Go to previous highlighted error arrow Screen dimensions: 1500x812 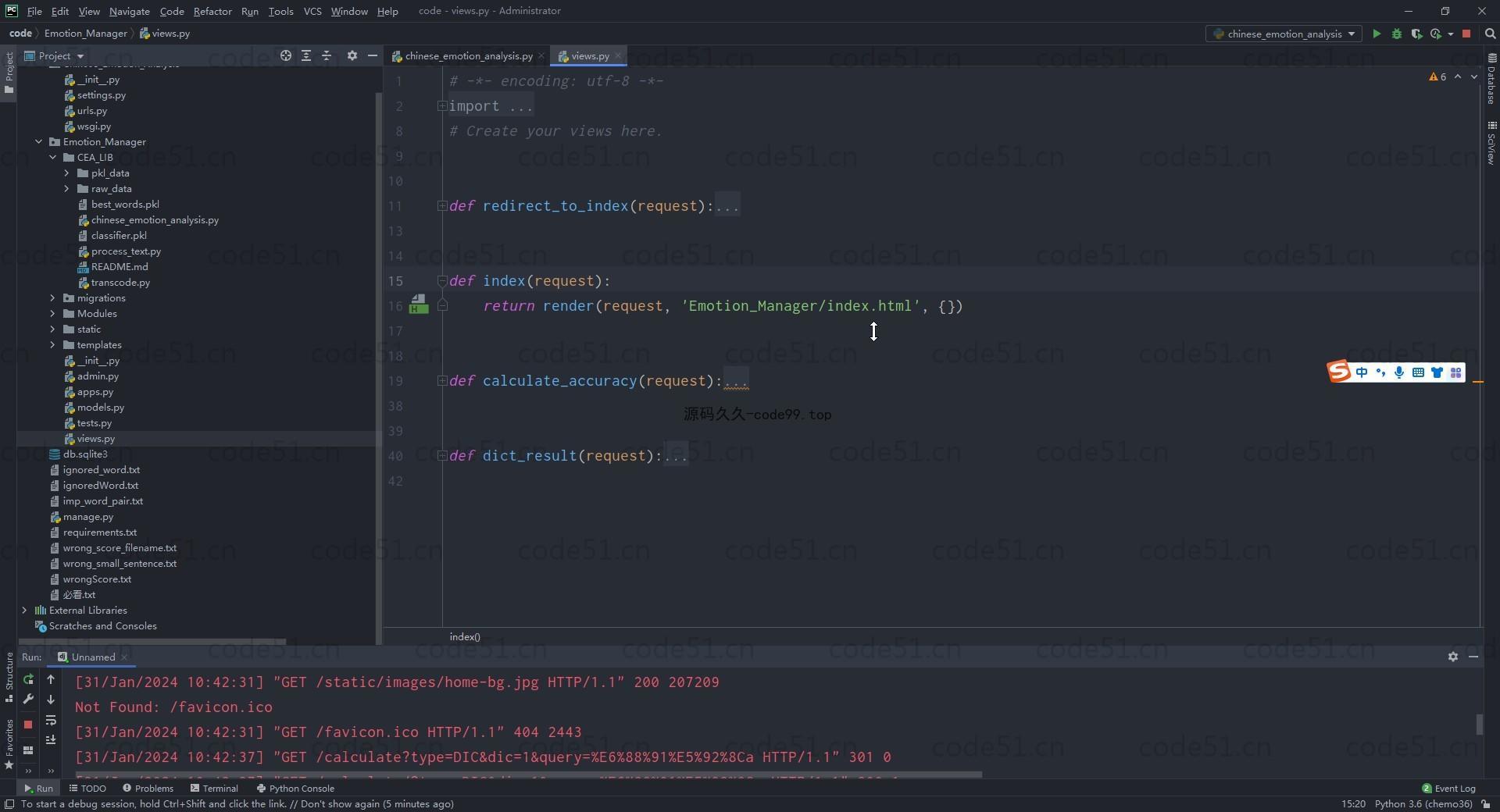click(1458, 77)
